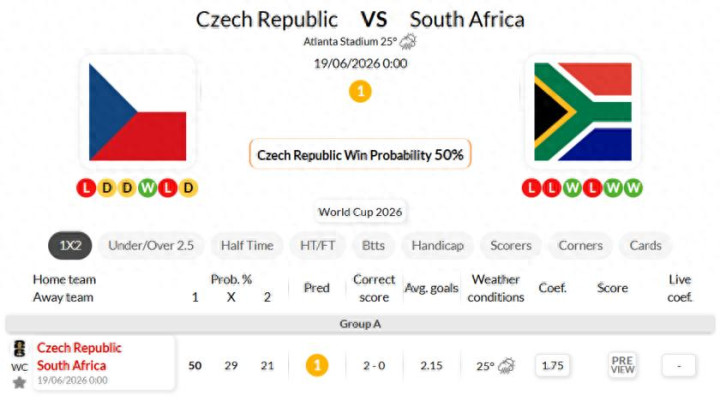Click South Africa's last green W form badge

tap(633, 188)
